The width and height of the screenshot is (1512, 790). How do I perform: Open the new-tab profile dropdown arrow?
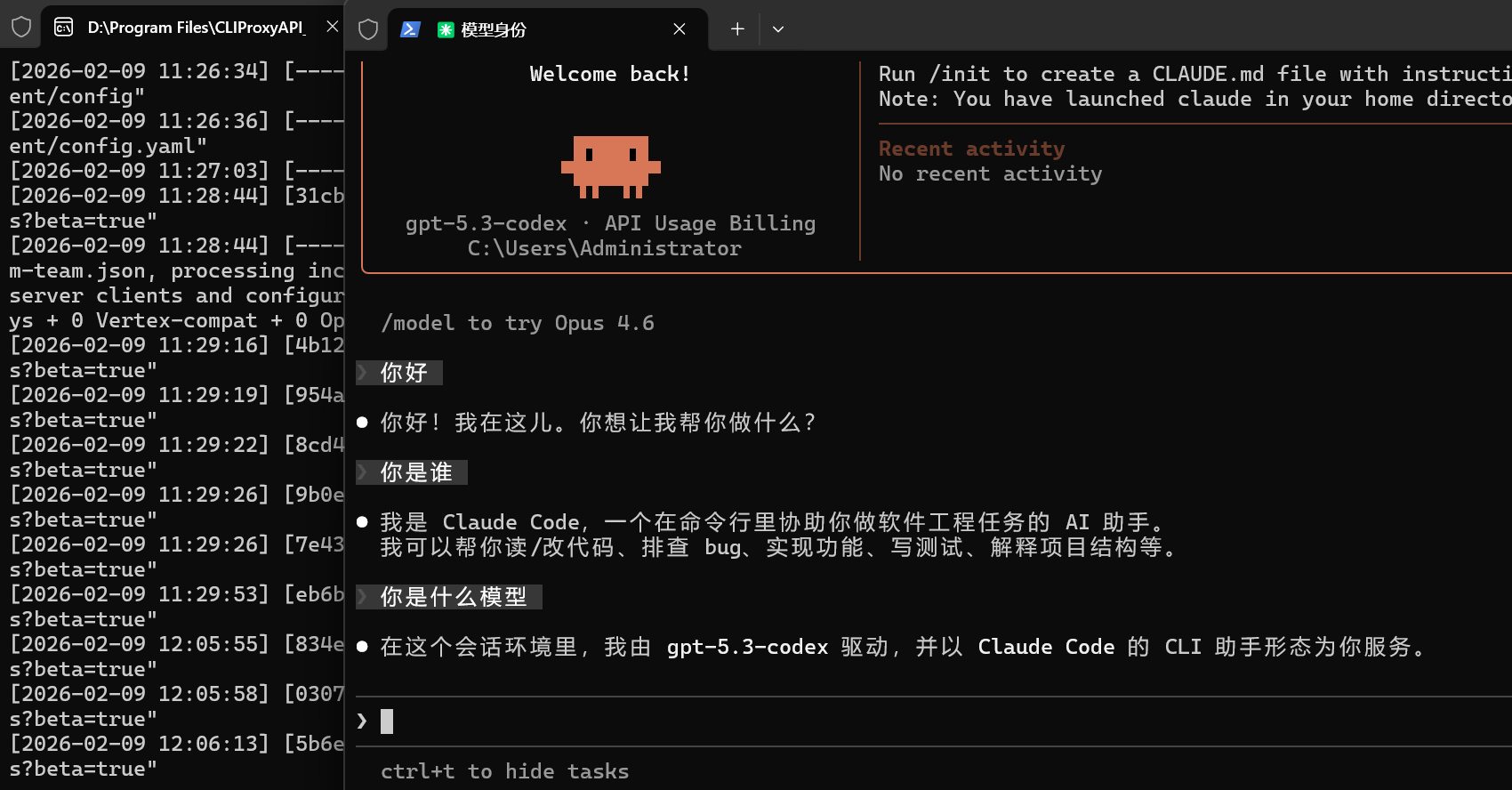click(778, 29)
